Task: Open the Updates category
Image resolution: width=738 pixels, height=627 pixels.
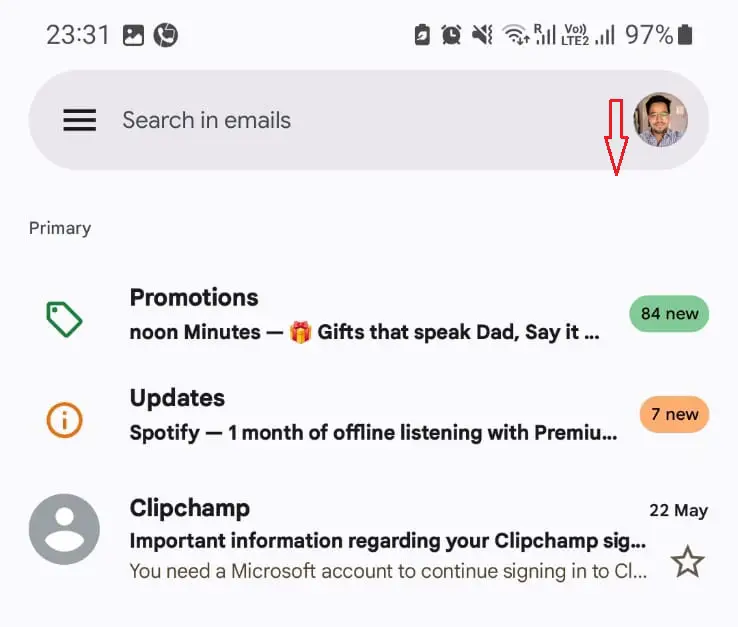Action: 177,398
